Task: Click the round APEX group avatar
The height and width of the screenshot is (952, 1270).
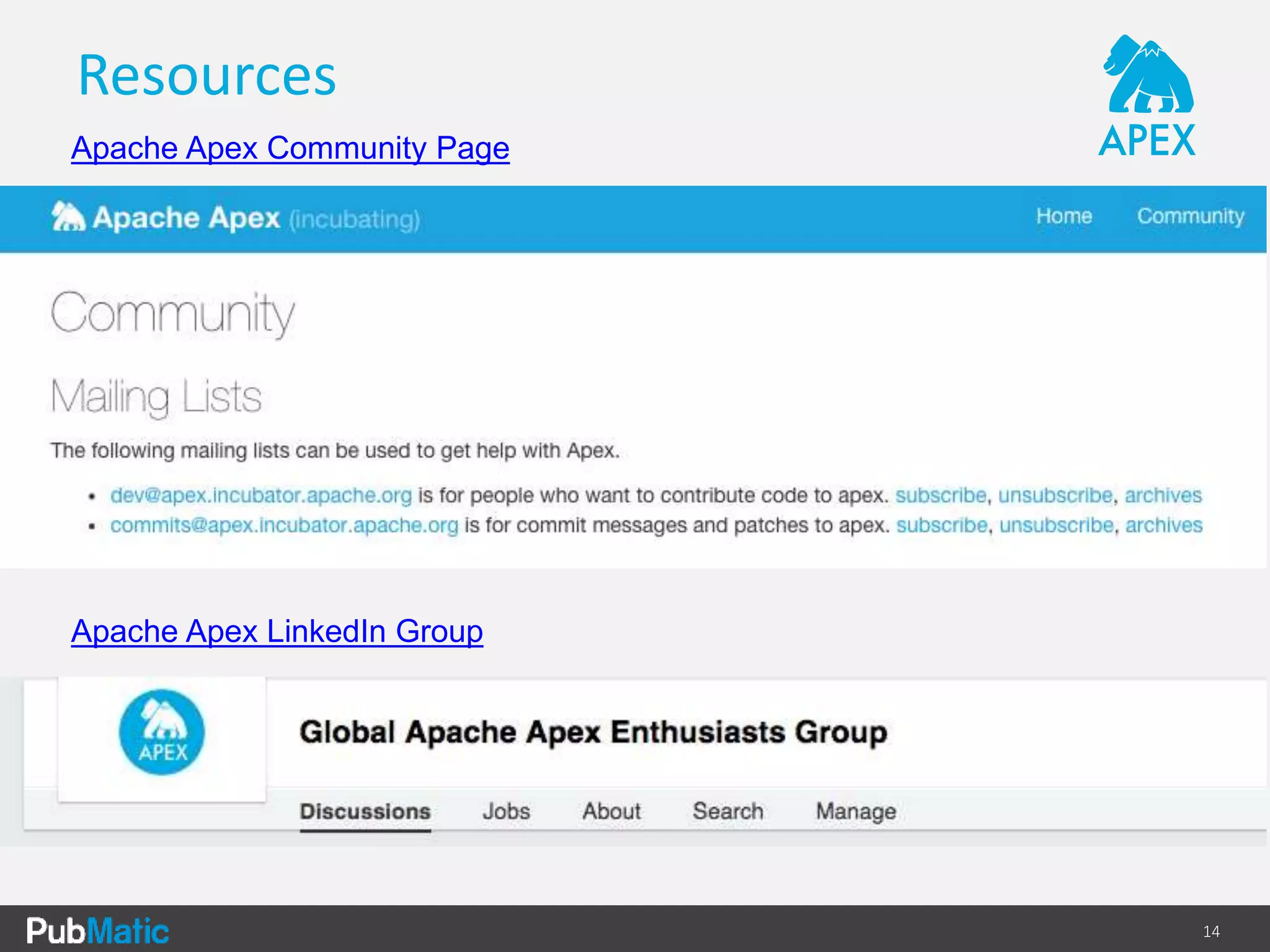Action: pyautogui.click(x=162, y=733)
